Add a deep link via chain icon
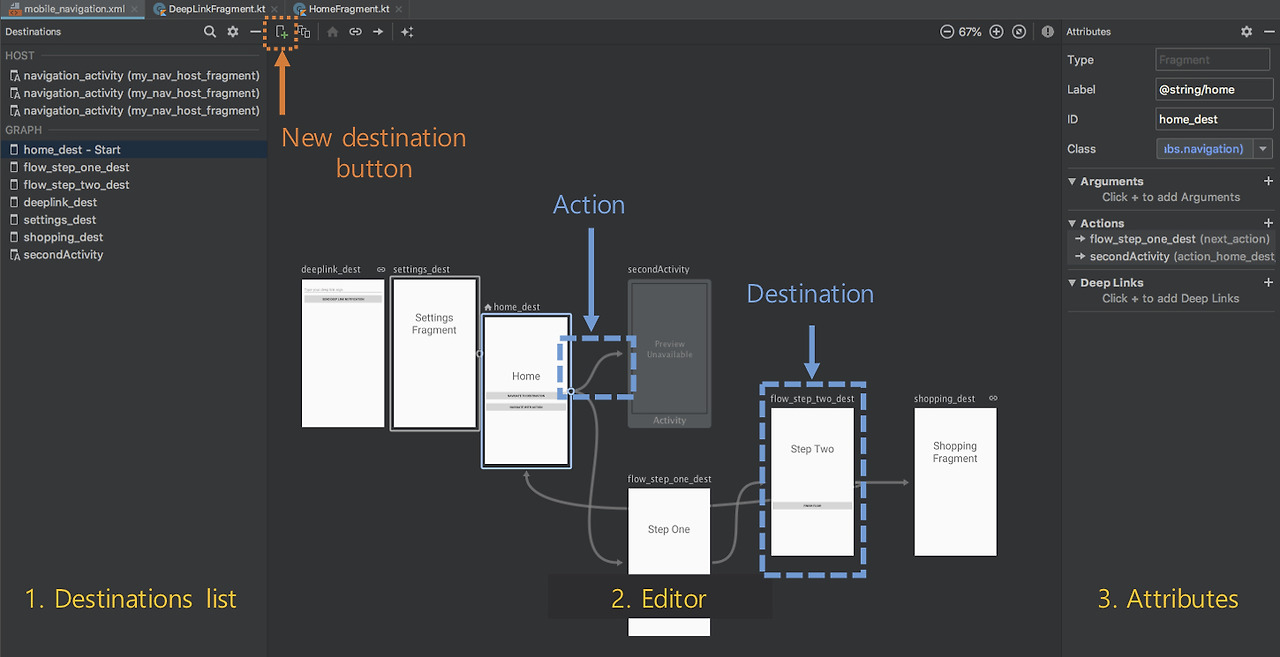The width and height of the screenshot is (1280, 657). coord(355,31)
